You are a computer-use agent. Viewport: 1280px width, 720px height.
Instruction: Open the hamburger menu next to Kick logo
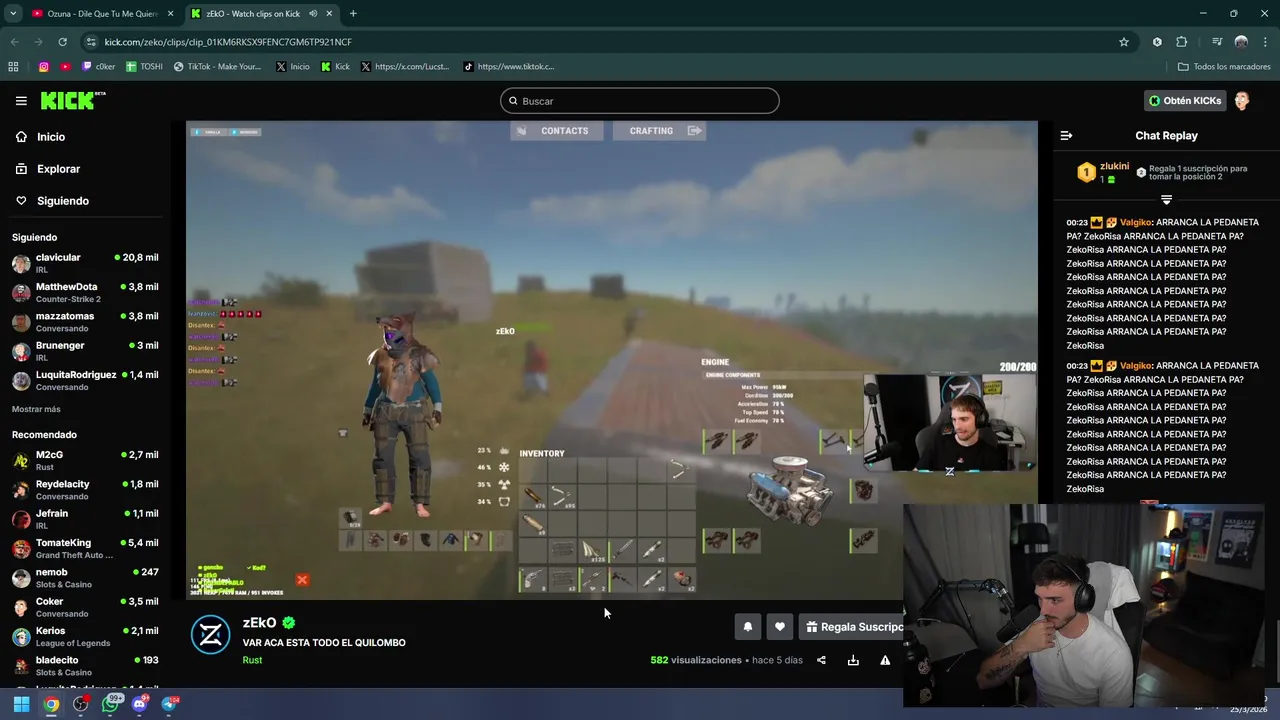21,101
